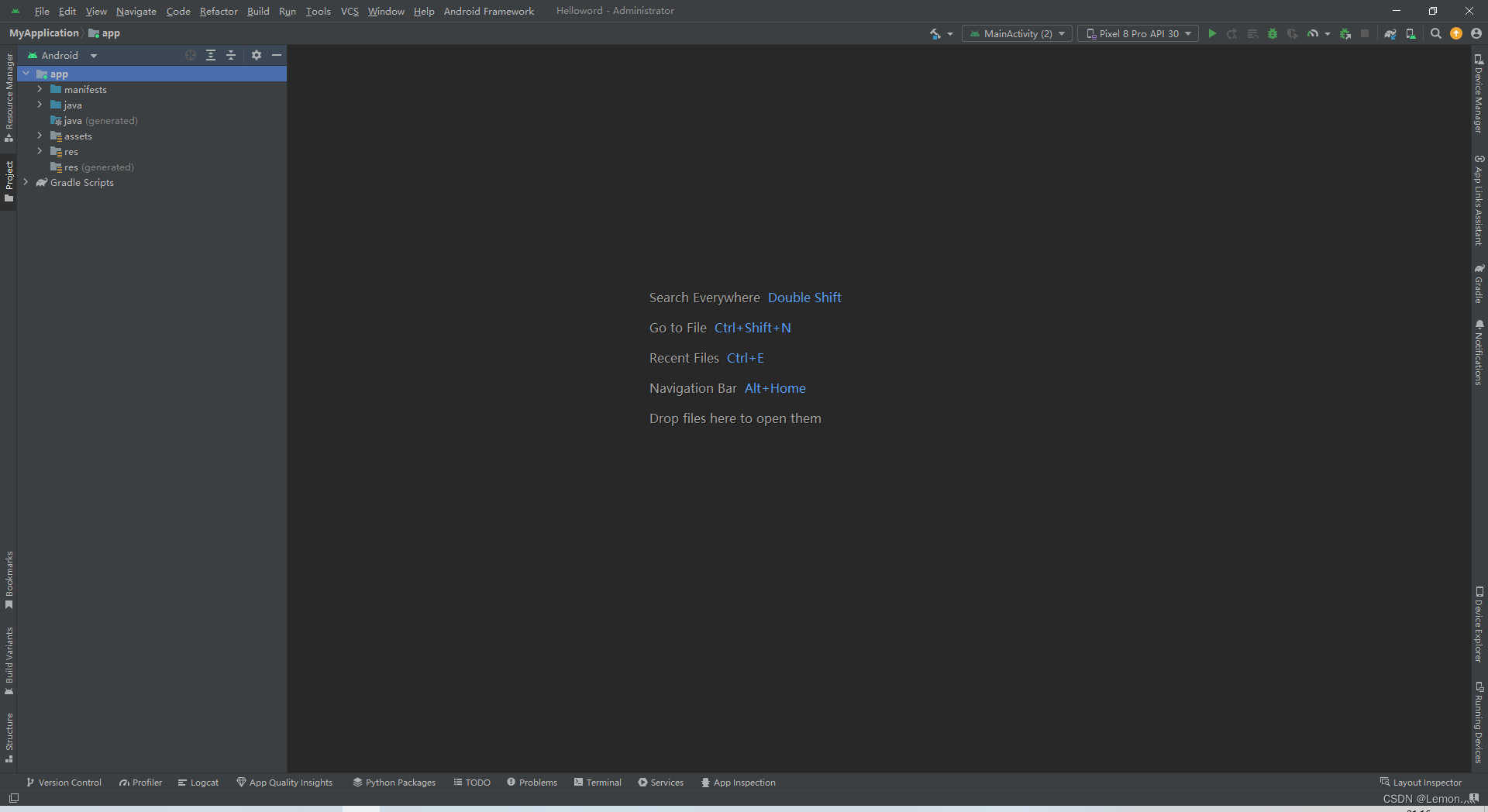Toggle the App Links Assistant side tab
Screen dimensions: 1488x812
click(1479, 200)
